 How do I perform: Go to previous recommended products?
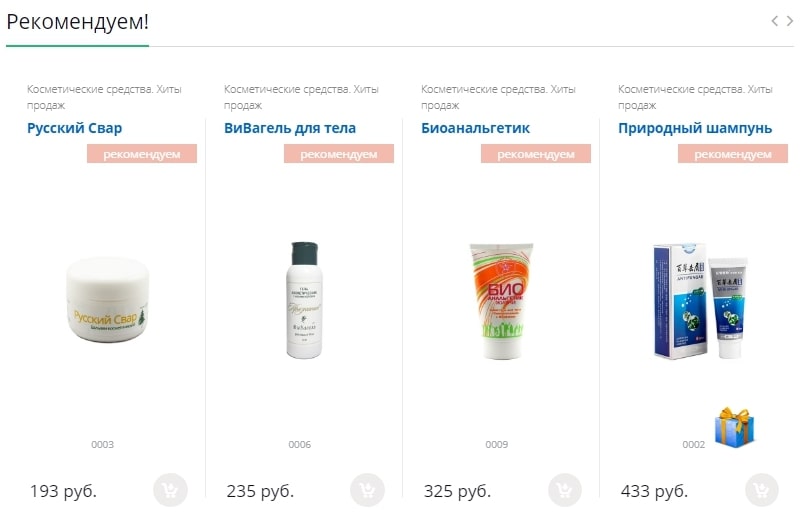(775, 21)
